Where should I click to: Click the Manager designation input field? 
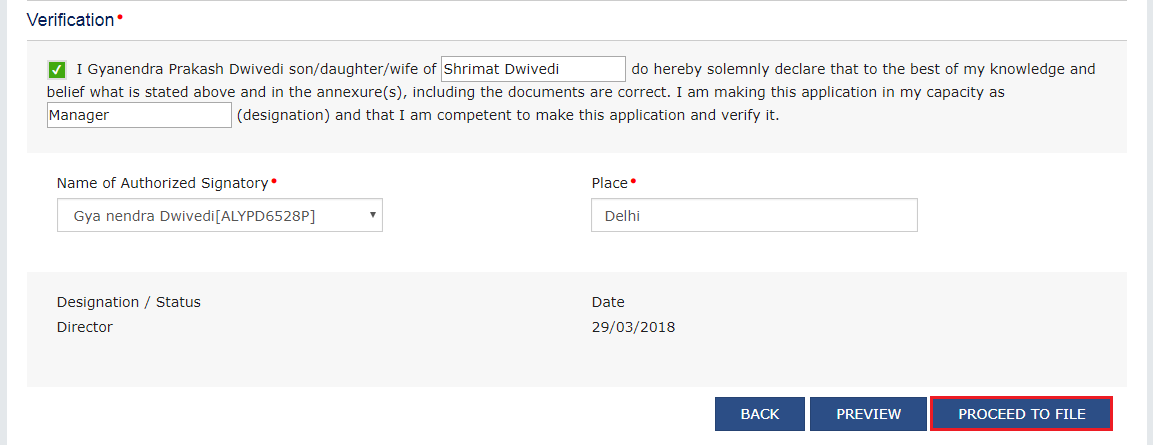click(139, 115)
